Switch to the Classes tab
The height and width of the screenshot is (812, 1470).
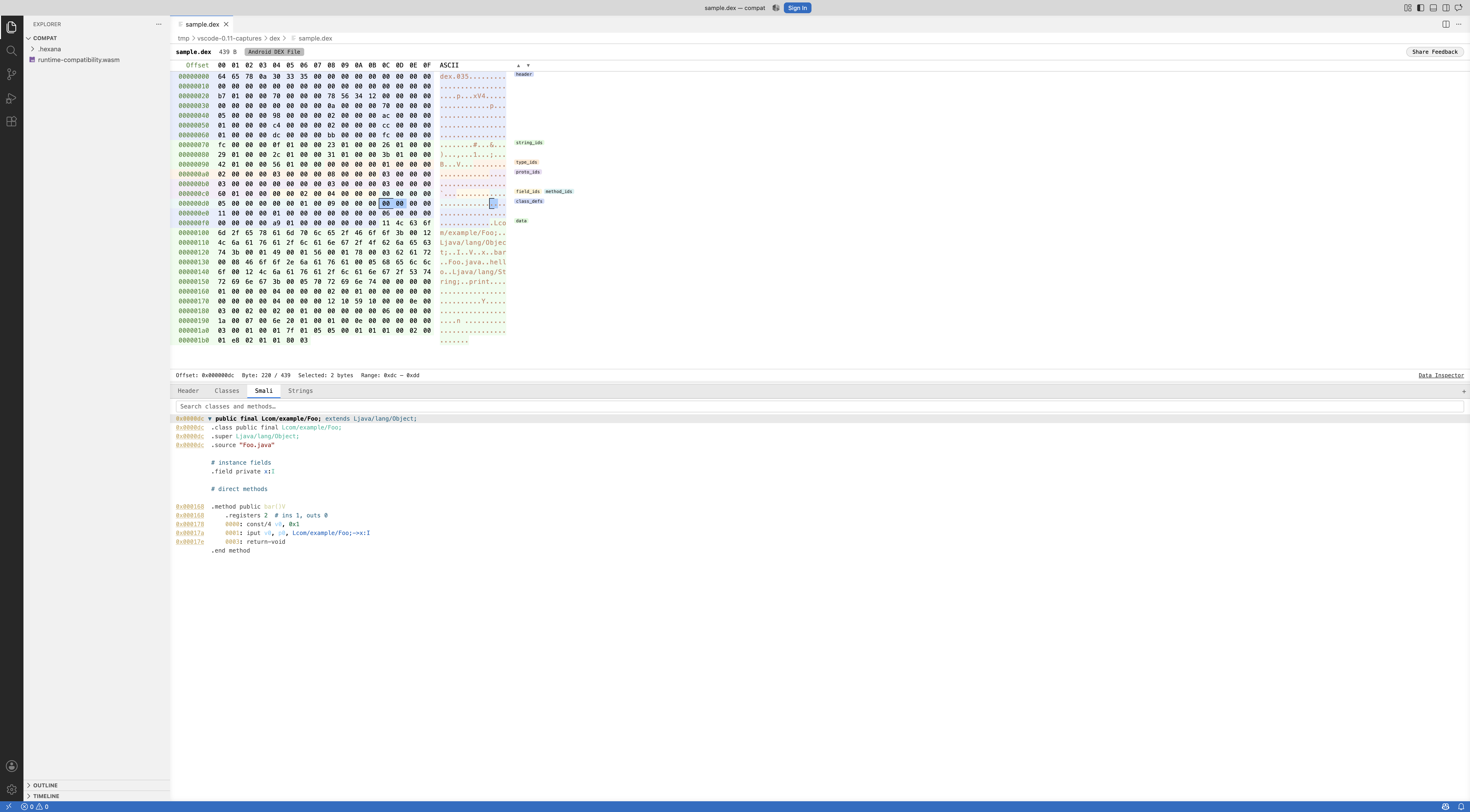click(x=227, y=391)
